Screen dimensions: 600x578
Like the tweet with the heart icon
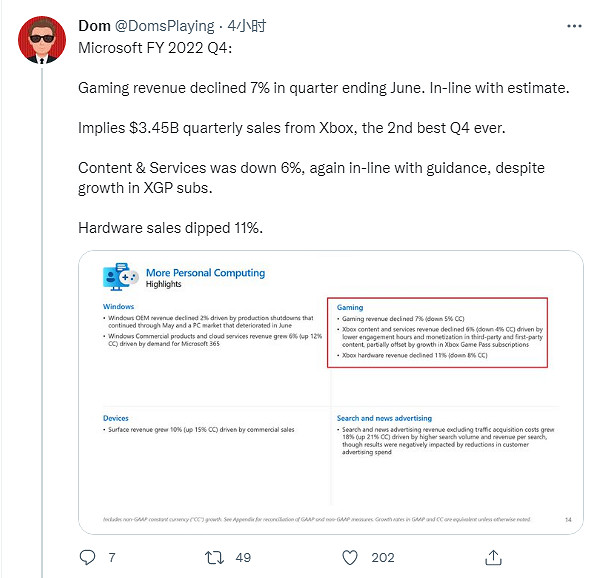click(x=347, y=556)
